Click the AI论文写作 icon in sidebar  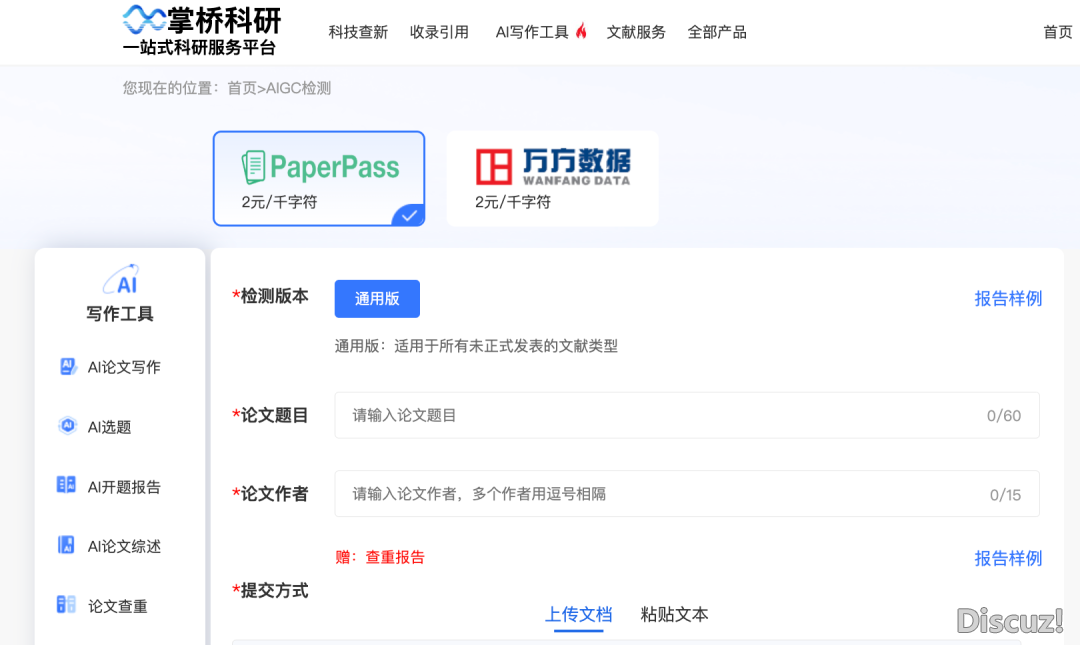pyautogui.click(x=67, y=367)
